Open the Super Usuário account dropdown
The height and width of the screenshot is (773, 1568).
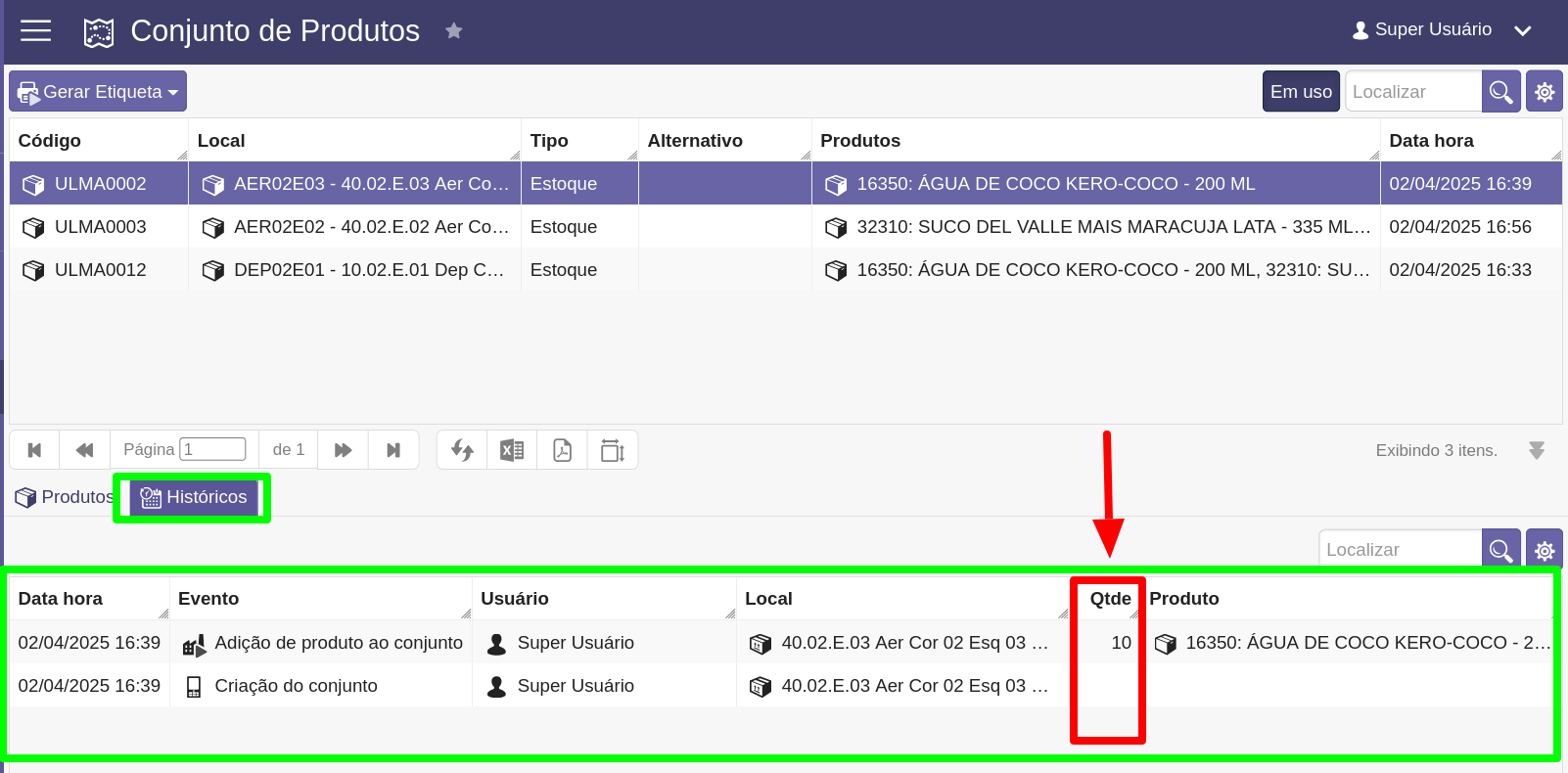pyautogui.click(x=1441, y=30)
